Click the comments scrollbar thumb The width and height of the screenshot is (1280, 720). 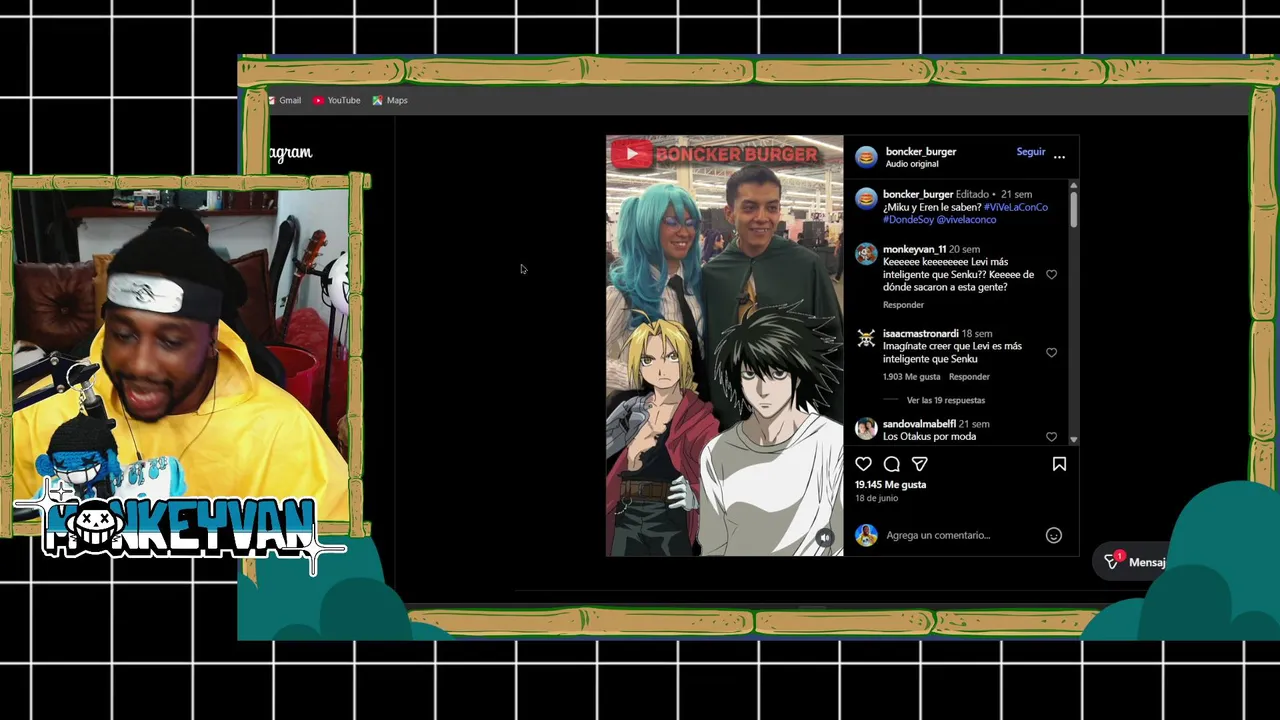coord(1073,208)
